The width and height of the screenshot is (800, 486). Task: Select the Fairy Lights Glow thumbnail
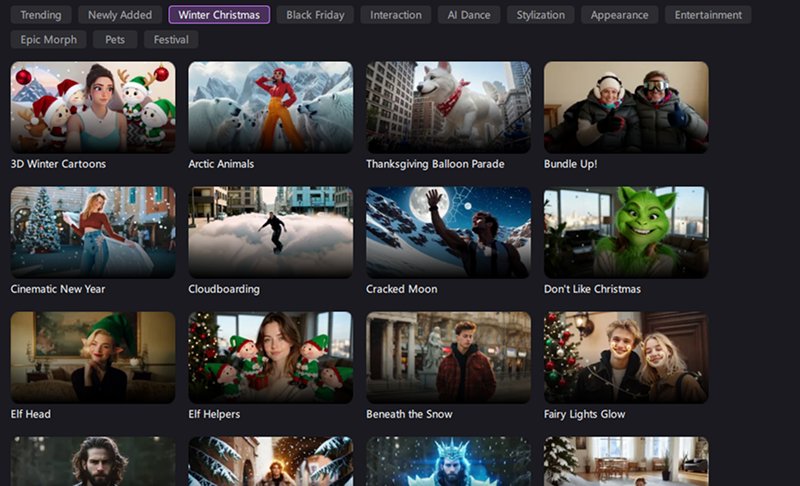coord(626,357)
